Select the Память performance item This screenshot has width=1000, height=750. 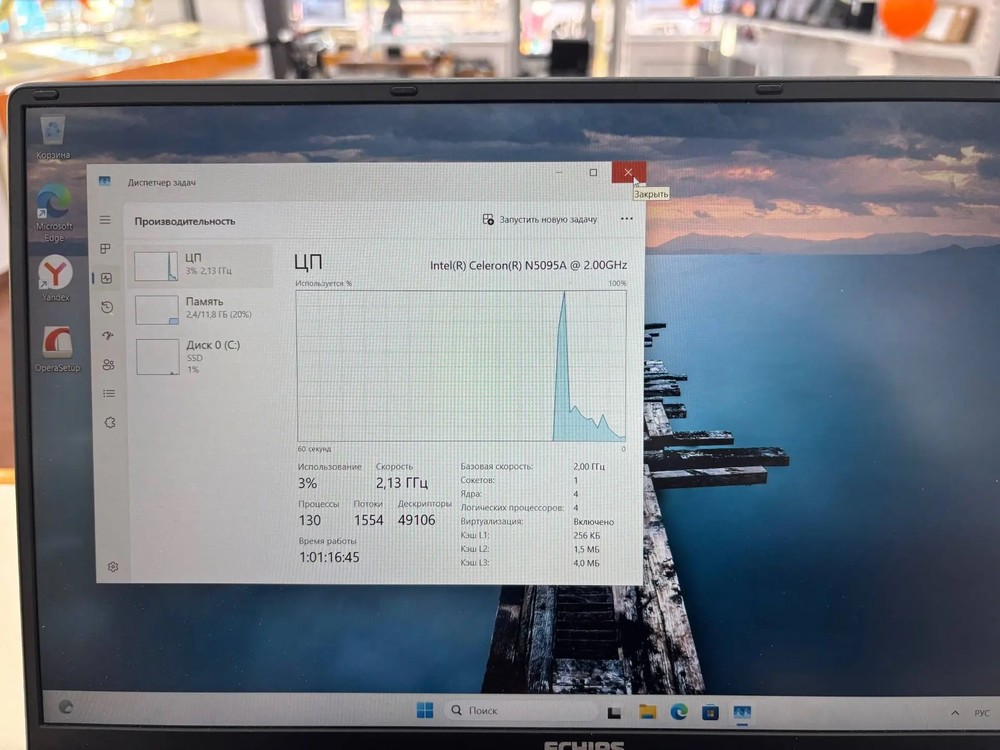pos(200,309)
